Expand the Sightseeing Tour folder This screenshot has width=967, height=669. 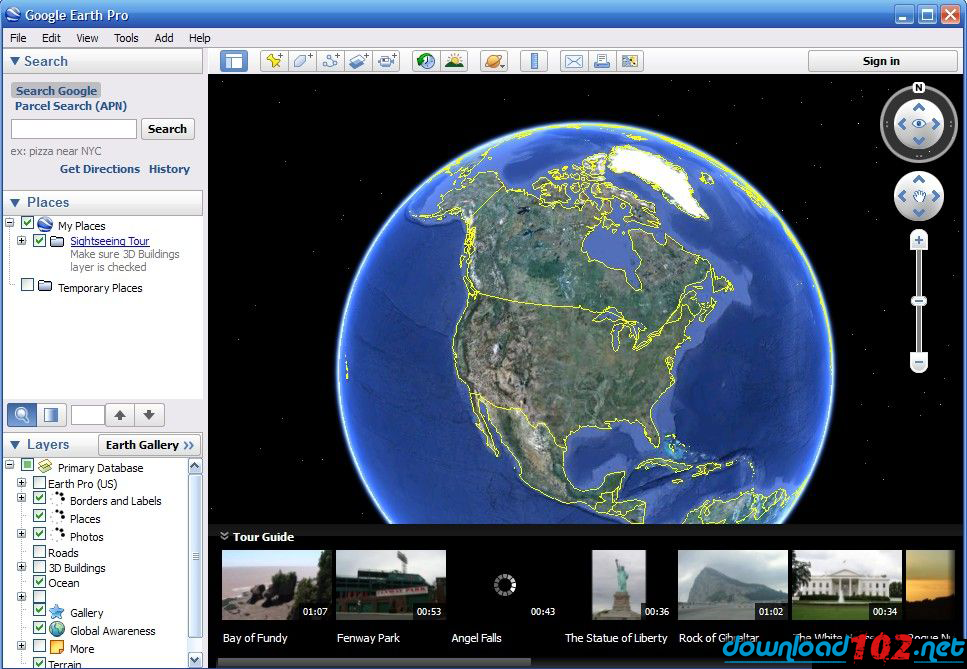[22, 240]
